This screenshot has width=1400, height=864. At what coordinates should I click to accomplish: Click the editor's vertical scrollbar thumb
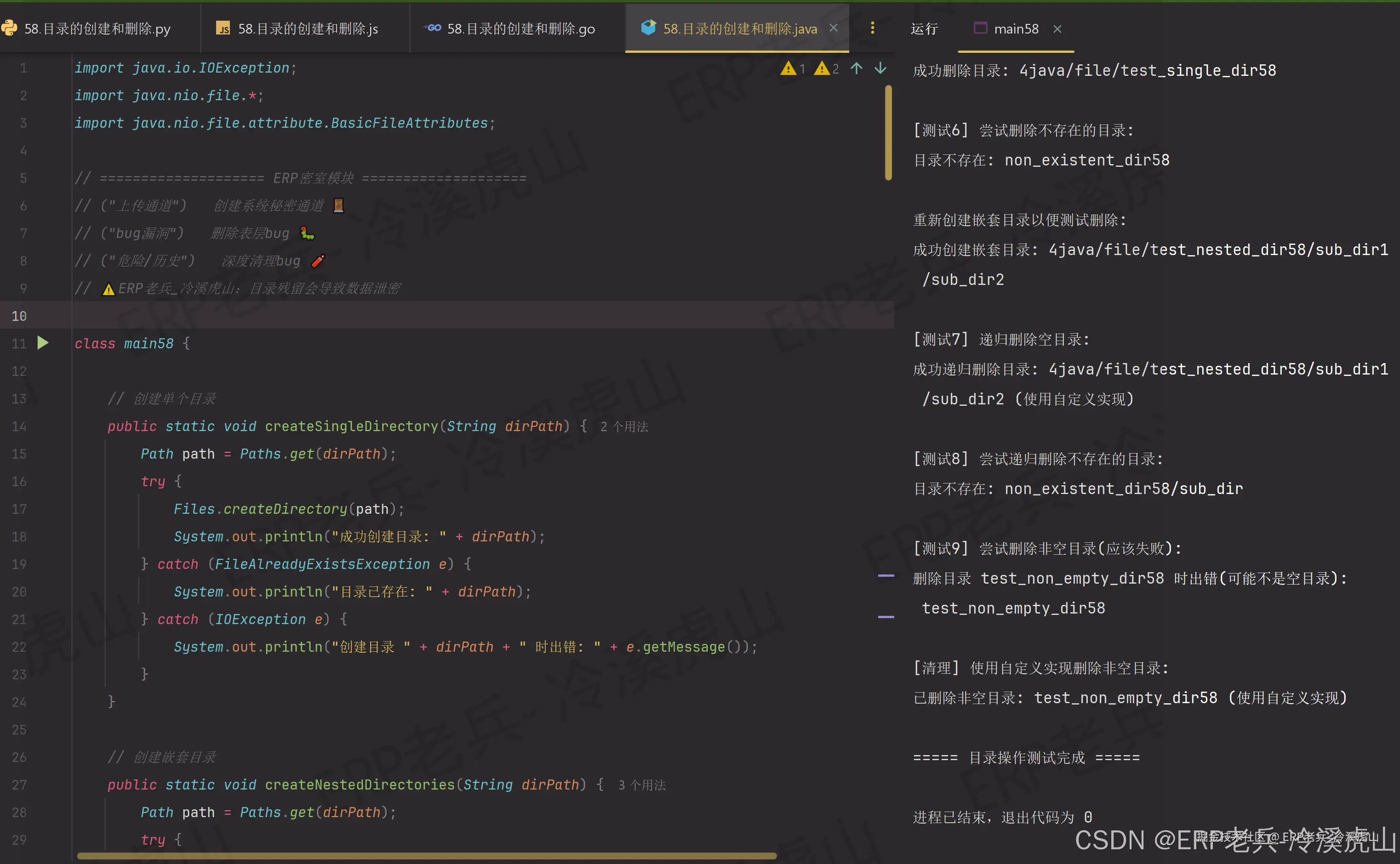click(x=888, y=132)
